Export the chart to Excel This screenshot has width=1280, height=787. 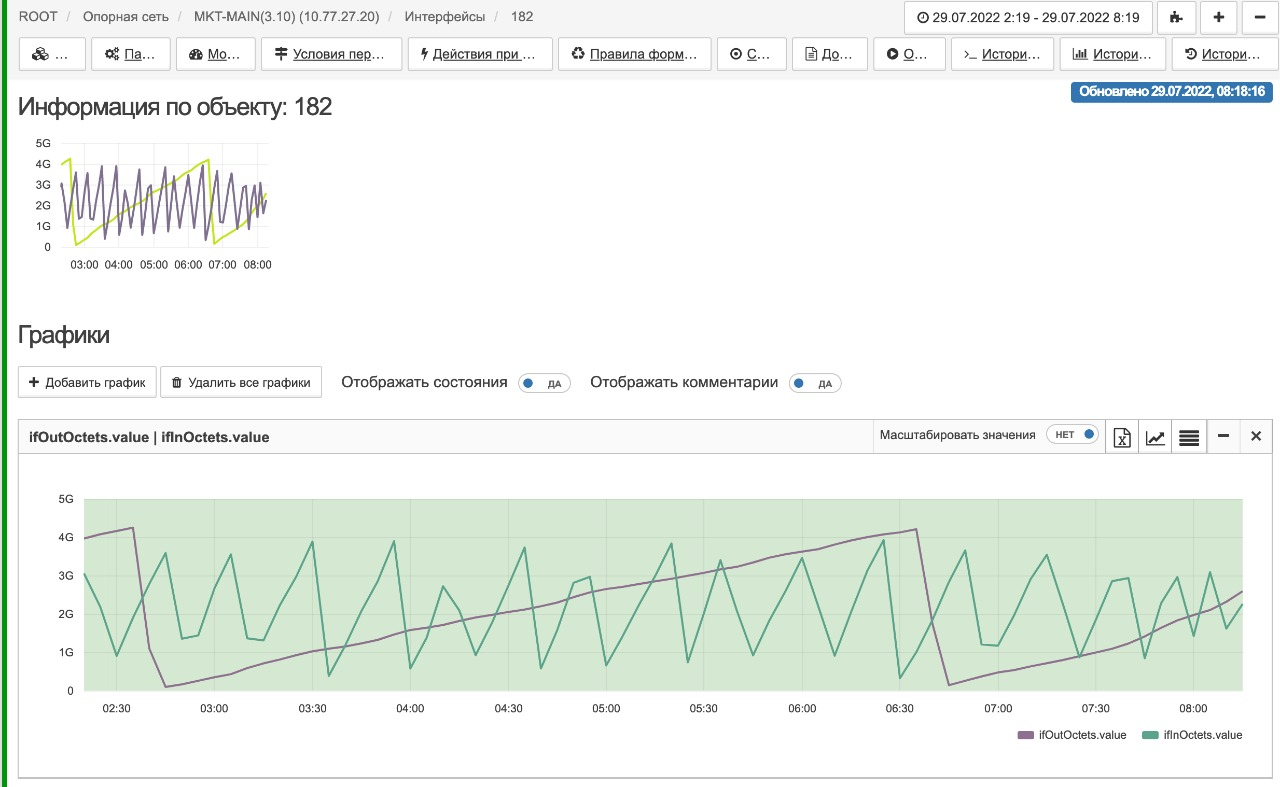[x=1122, y=437]
